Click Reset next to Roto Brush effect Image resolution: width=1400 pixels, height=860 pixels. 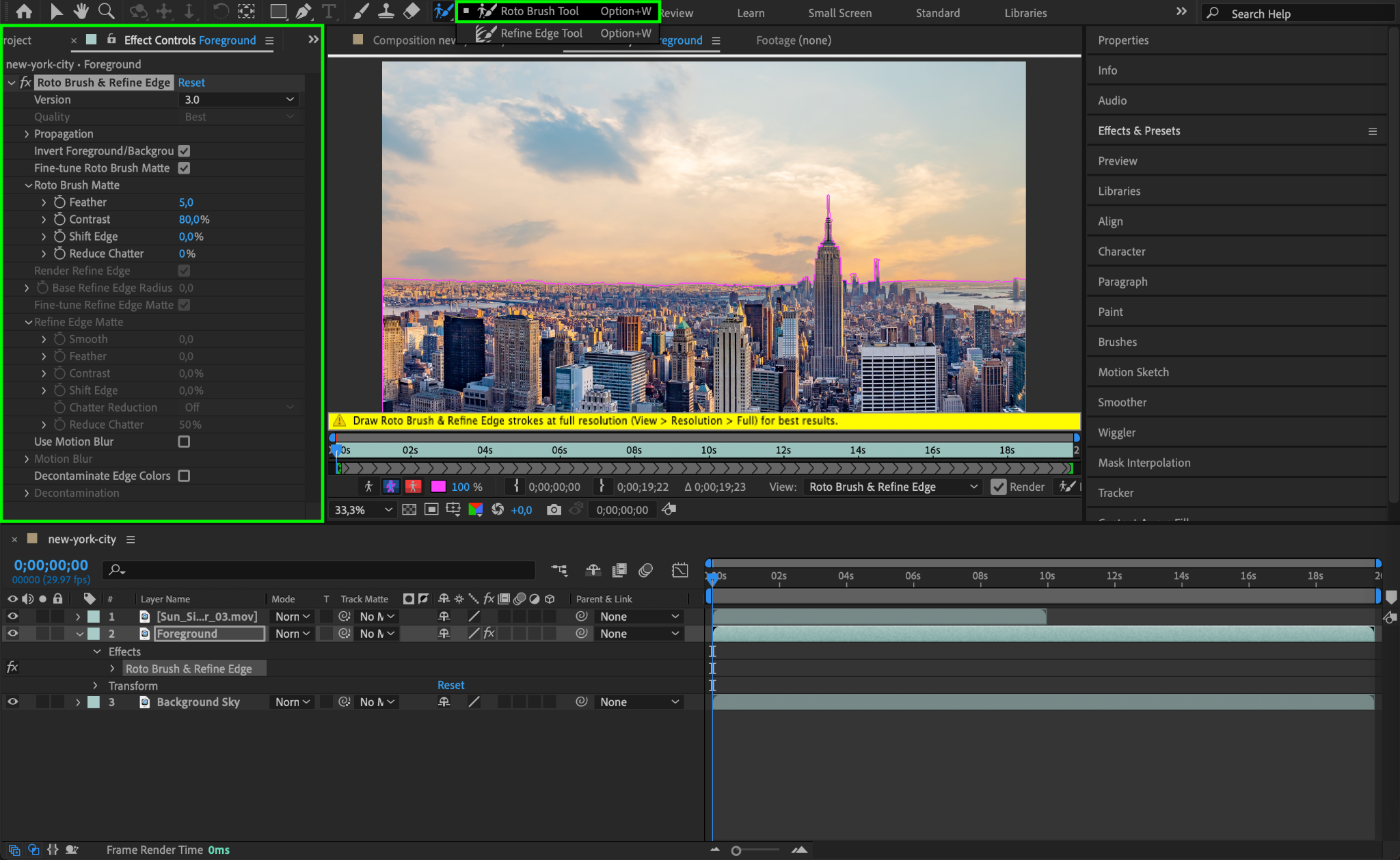[x=191, y=83]
